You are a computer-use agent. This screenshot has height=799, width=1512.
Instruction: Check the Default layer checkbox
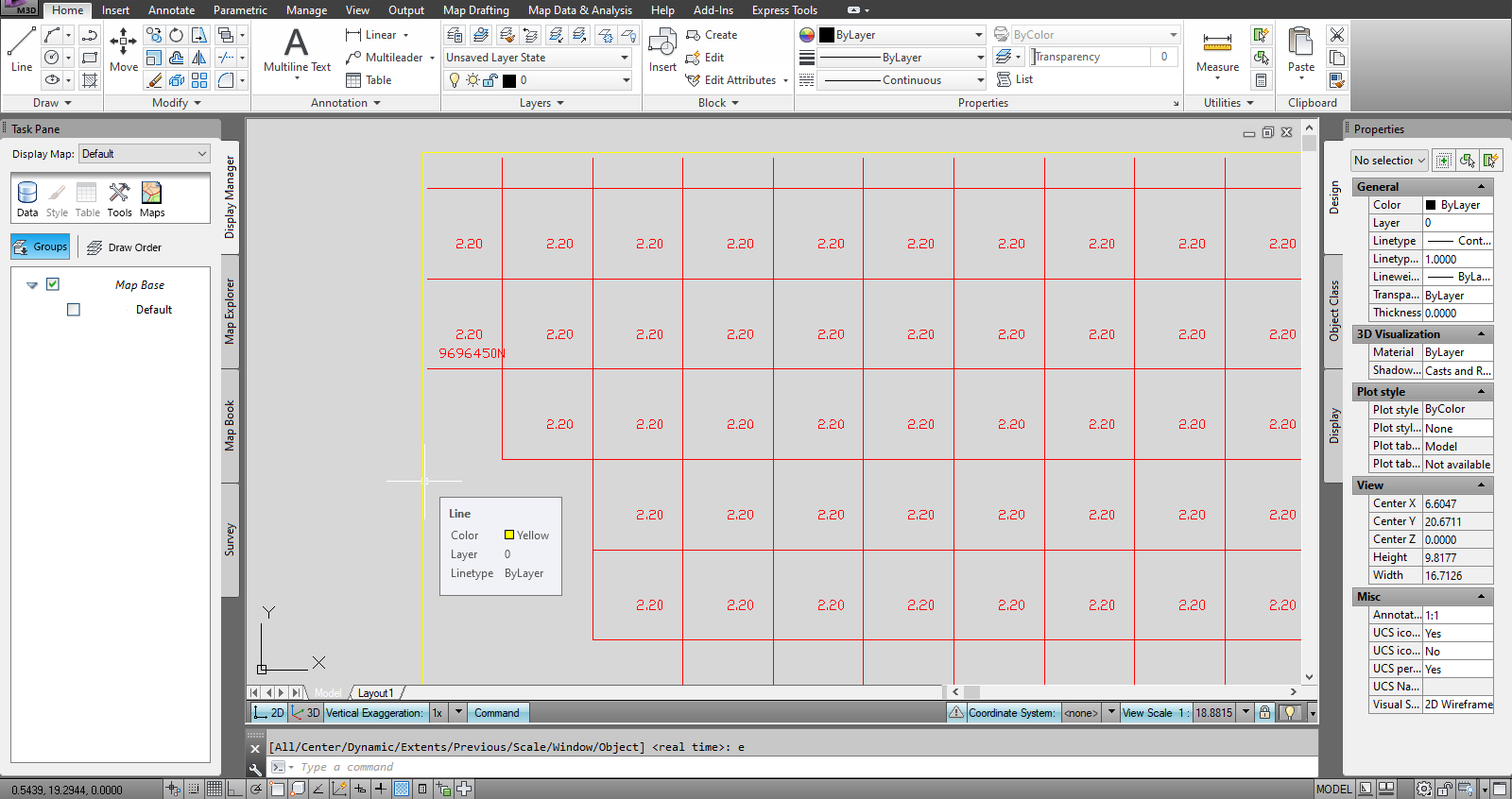pos(74,310)
